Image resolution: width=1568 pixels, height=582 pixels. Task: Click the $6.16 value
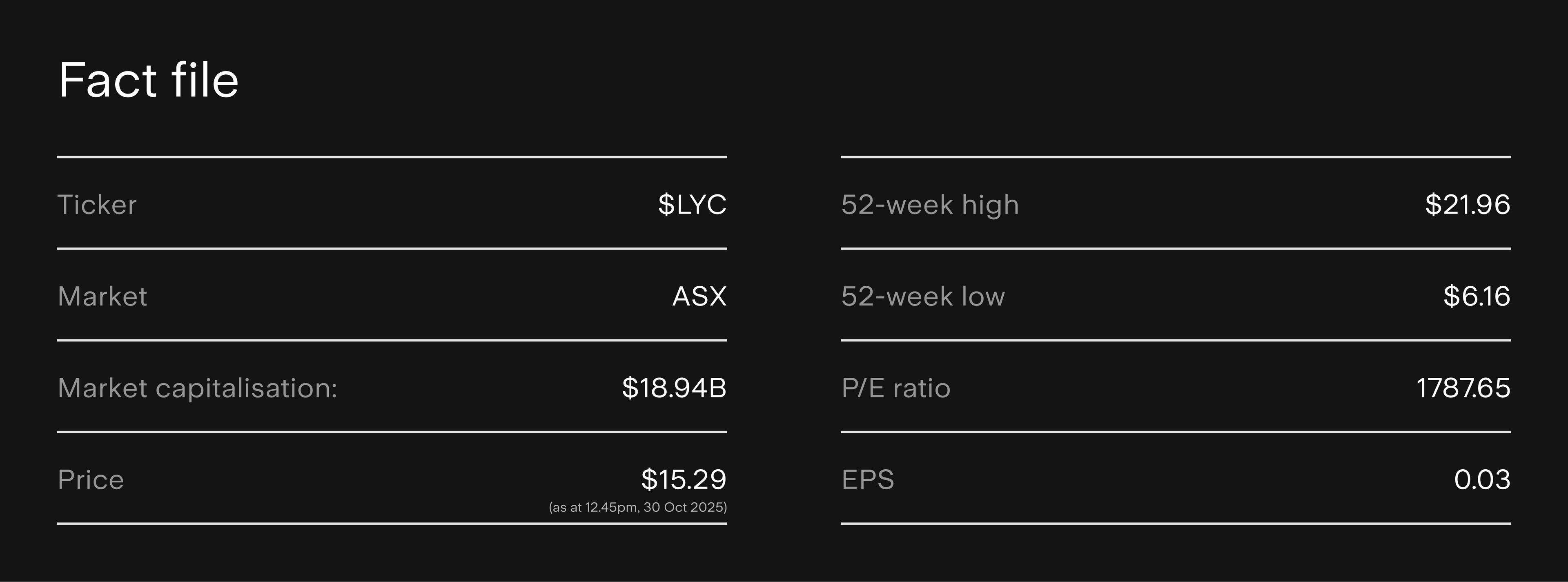click(x=1477, y=297)
